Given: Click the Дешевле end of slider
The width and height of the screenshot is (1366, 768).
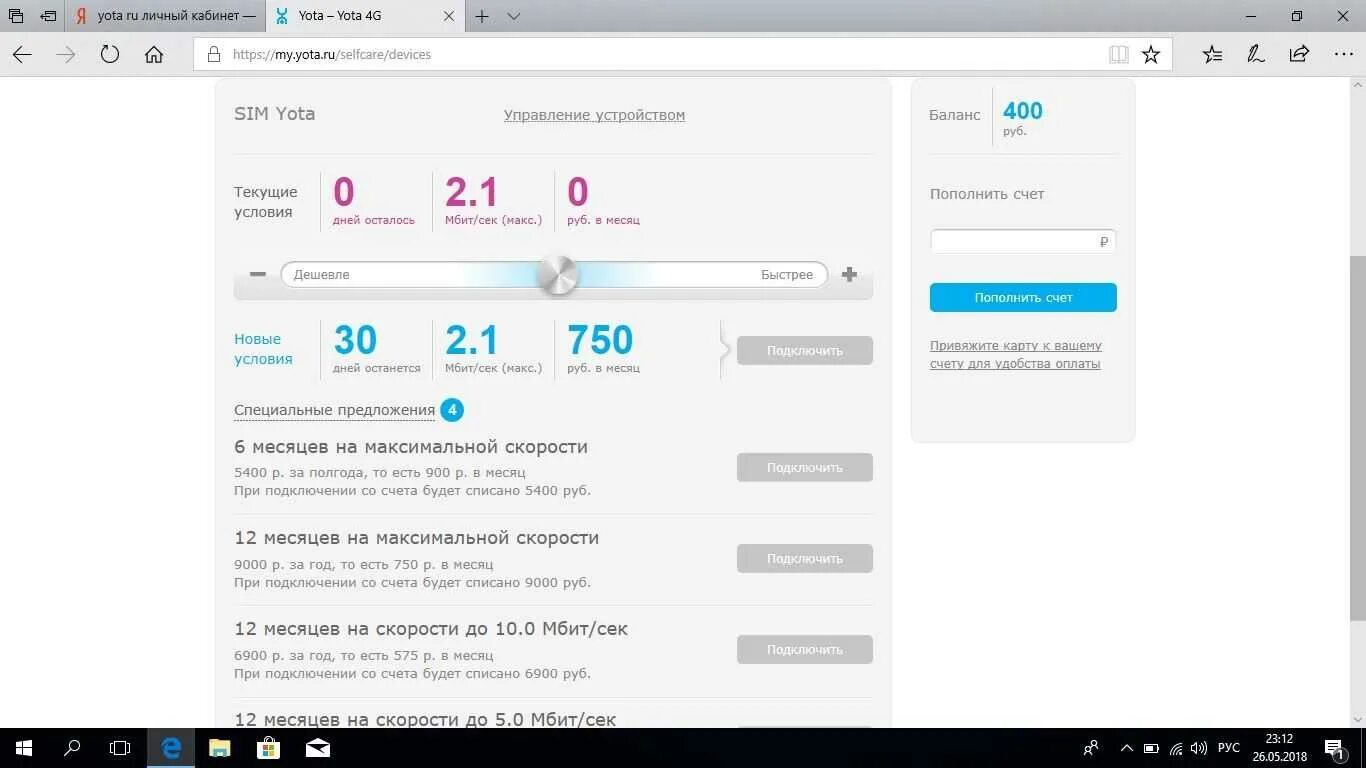Looking at the screenshot, I should (321, 274).
